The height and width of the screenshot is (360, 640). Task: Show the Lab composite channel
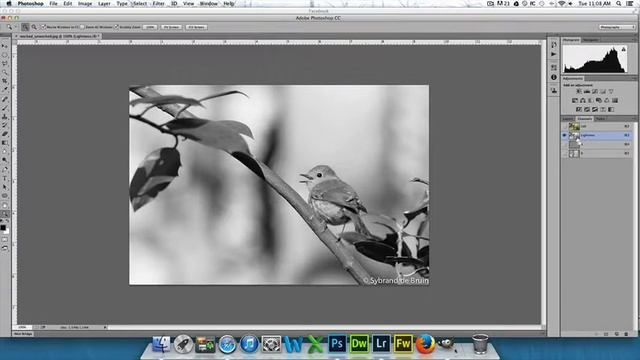[565, 126]
